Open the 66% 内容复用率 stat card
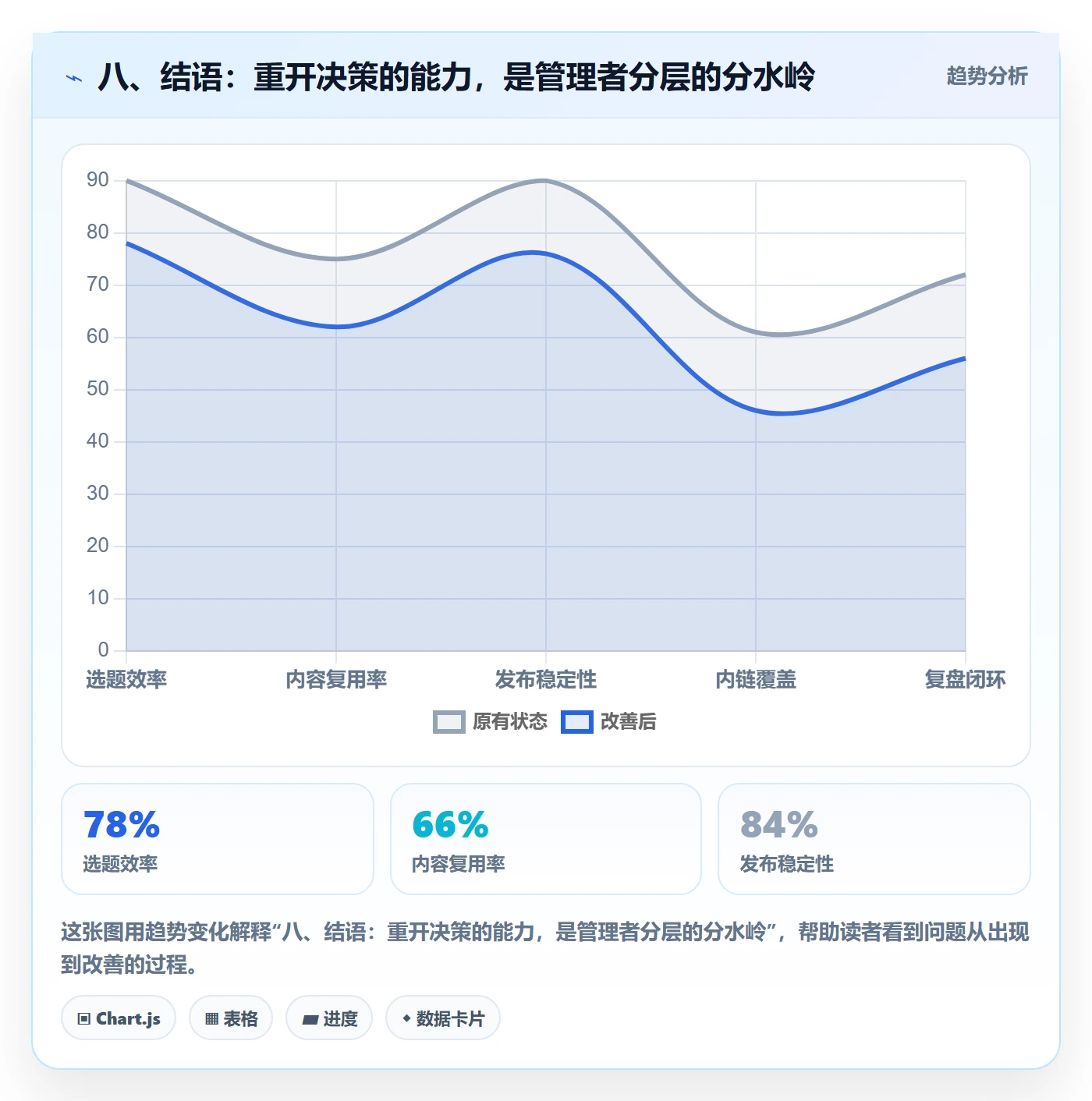 [546, 839]
